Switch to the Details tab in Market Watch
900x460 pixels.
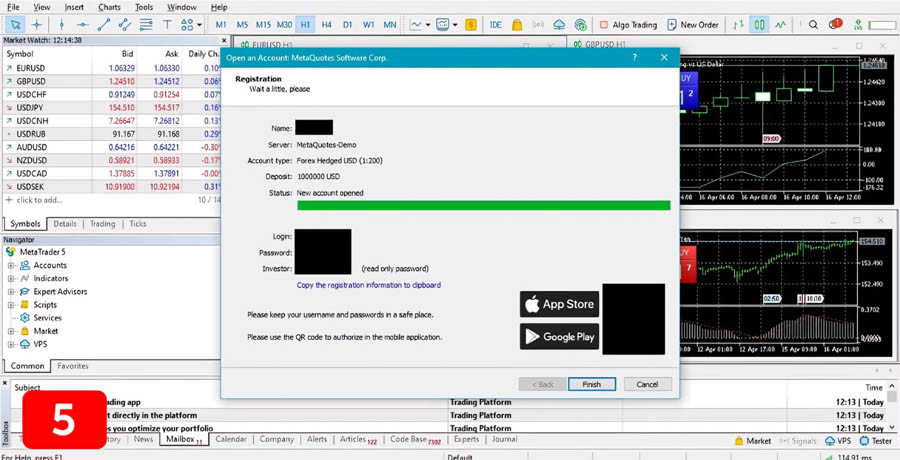(x=65, y=224)
